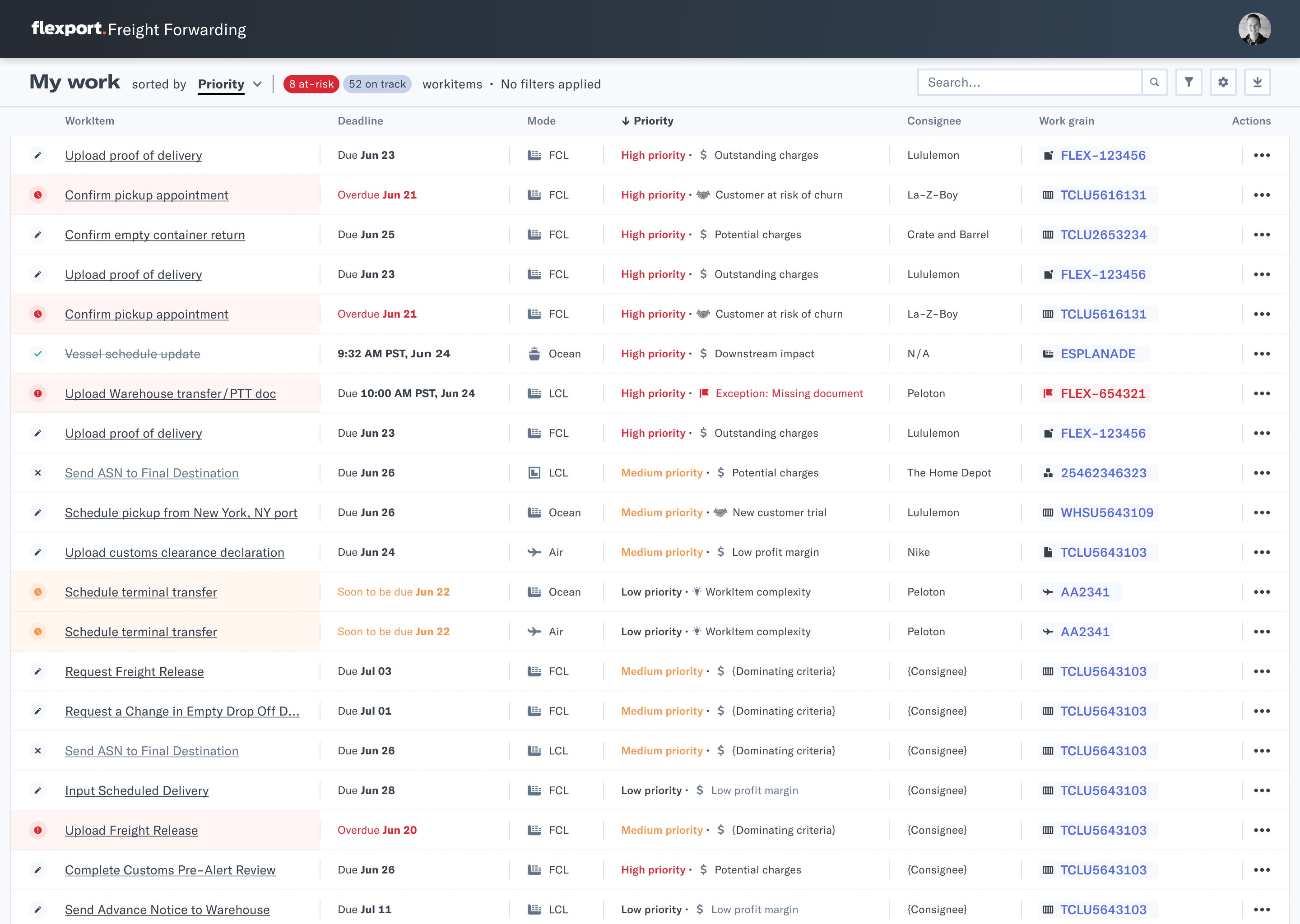This screenshot has height=924, width=1300.
Task: Open actions menu for Schedule pickup from New York
Action: pos(1262,513)
